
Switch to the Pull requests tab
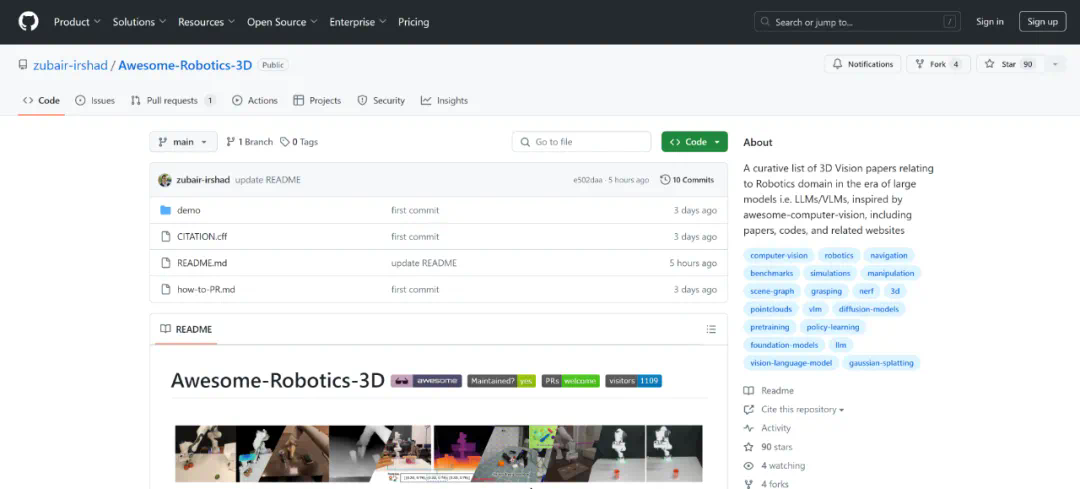pyautogui.click(x=172, y=100)
